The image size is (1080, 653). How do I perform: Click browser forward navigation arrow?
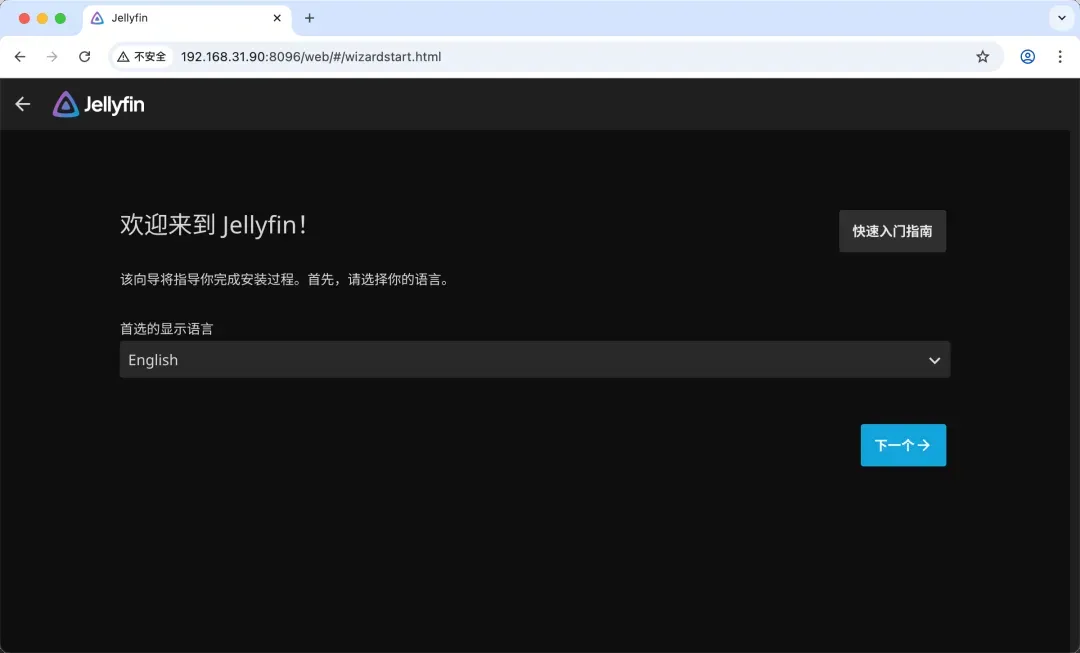click(52, 56)
